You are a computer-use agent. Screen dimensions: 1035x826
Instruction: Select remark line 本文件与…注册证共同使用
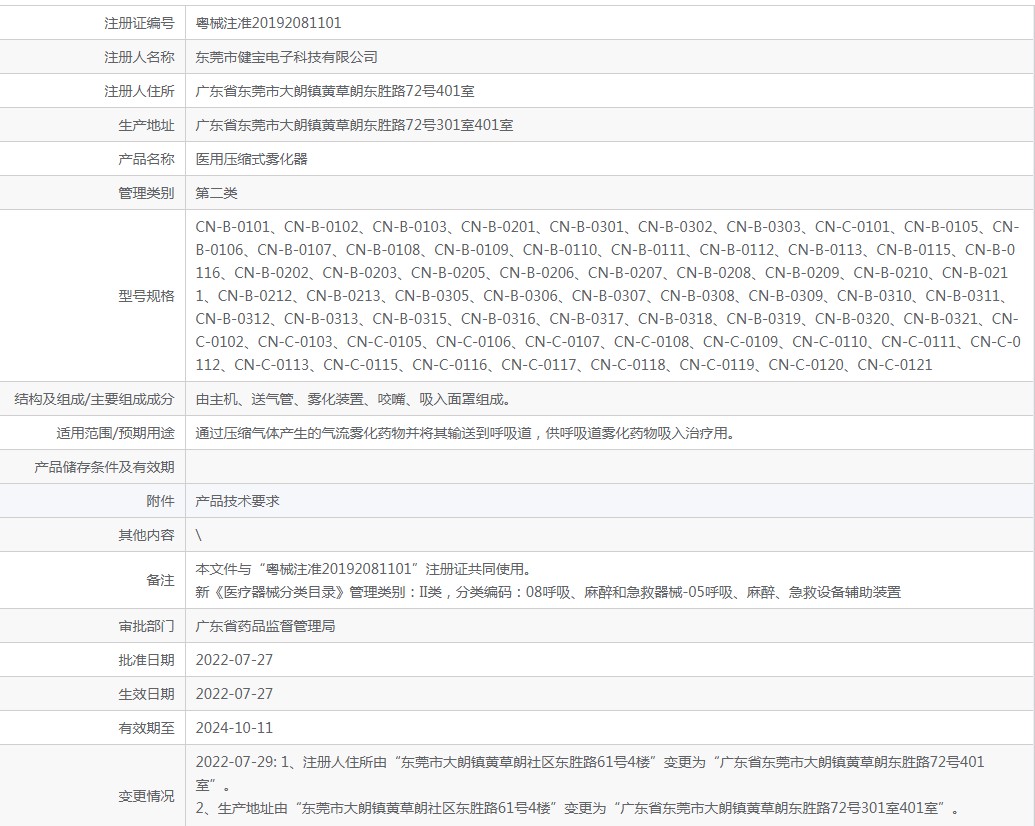click(364, 569)
